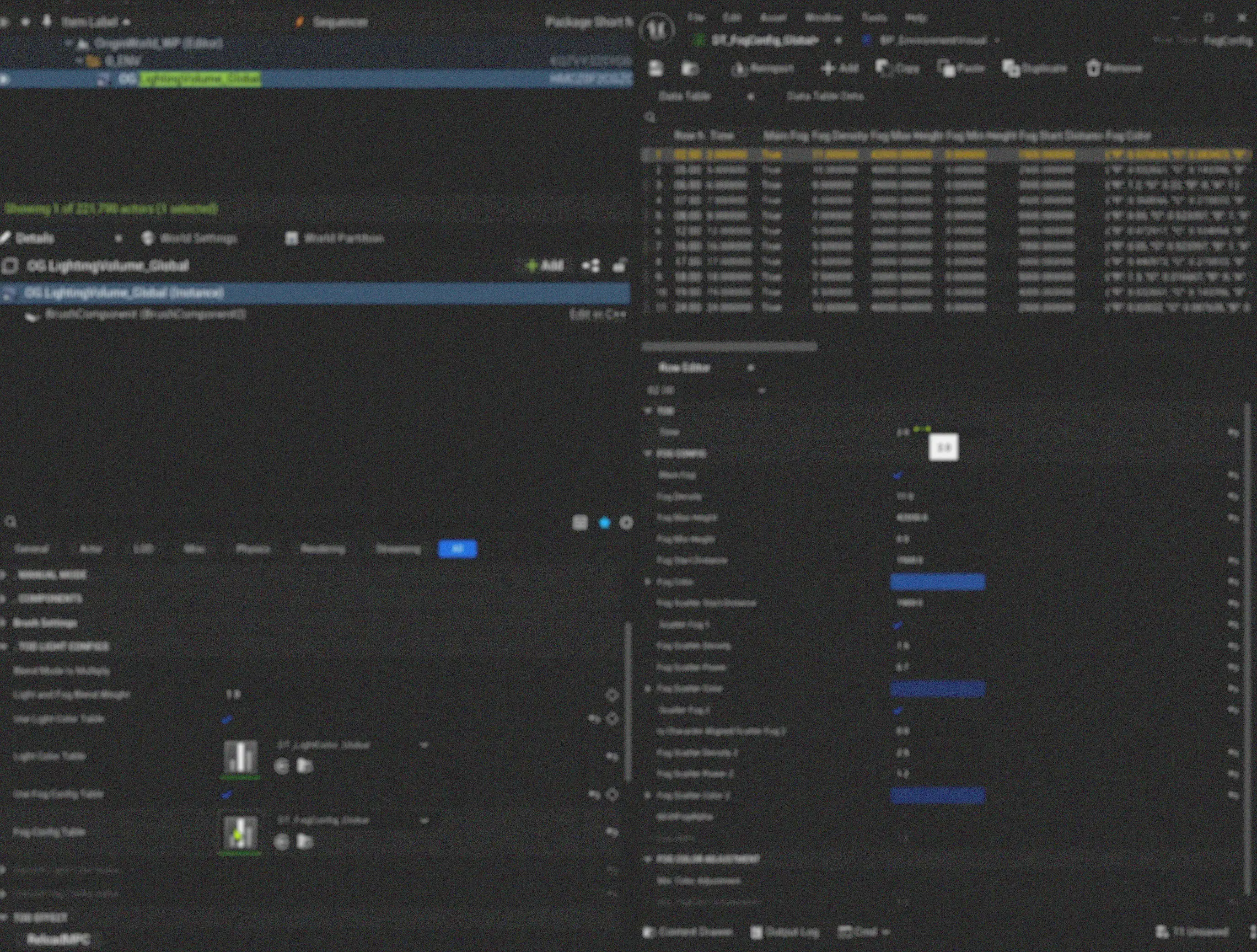The height and width of the screenshot is (952, 1257).
Task: Toggle Scatter Fog 1 checkbox
Action: coord(898,625)
